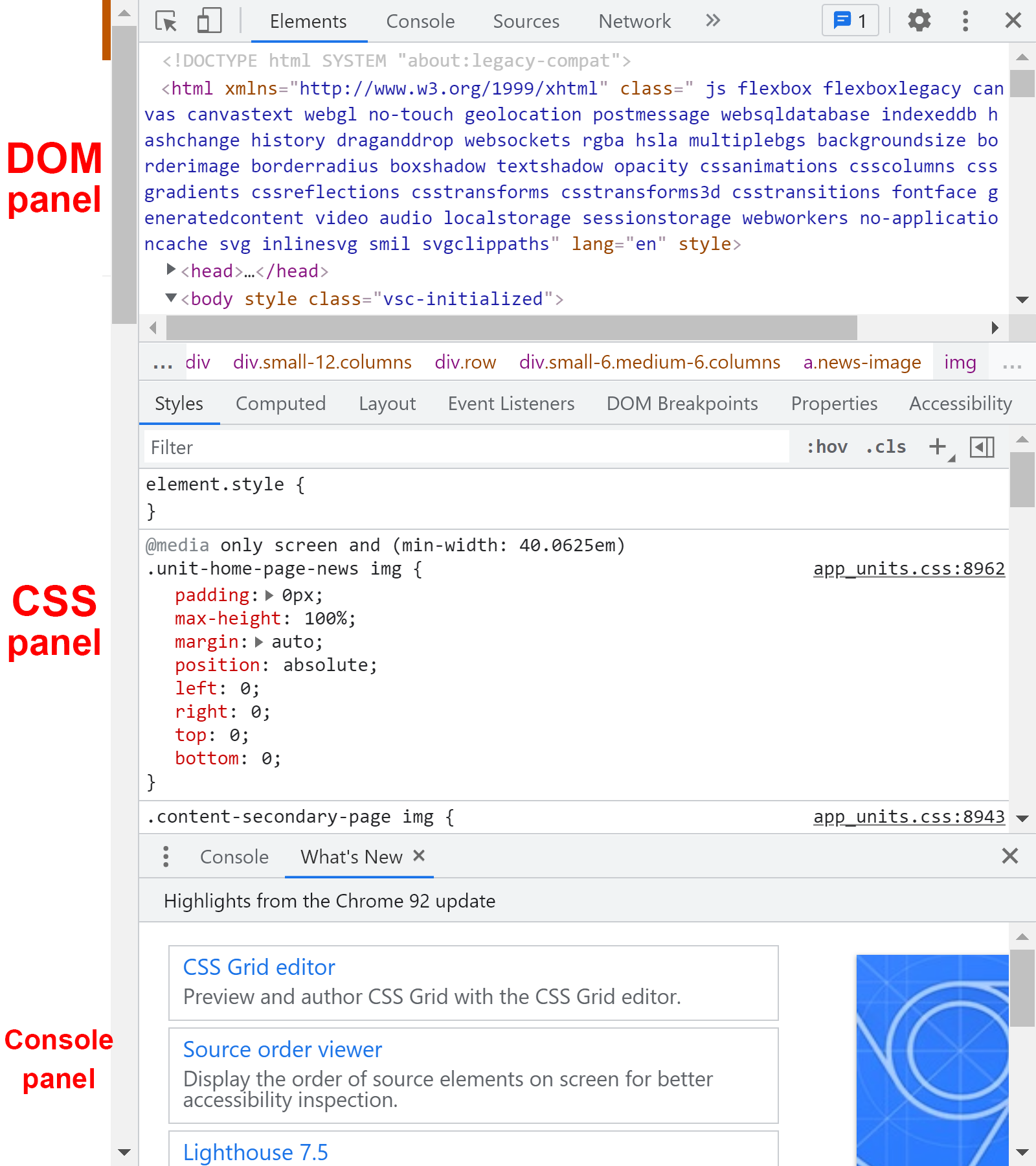Open the customize DevTools three-dot menu
The image size is (1036, 1166).
[965, 21]
